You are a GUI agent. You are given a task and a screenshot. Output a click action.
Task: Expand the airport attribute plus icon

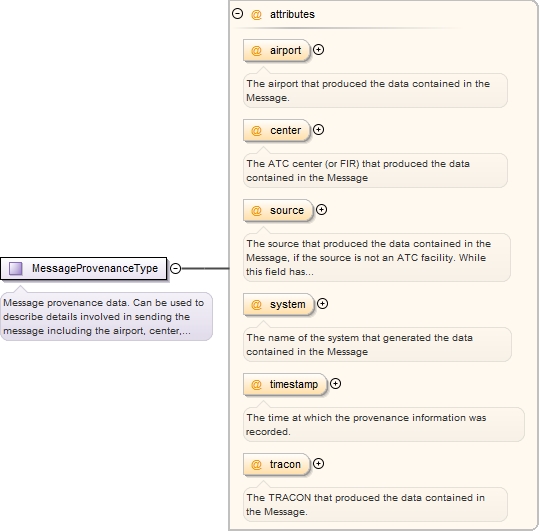coord(319,50)
